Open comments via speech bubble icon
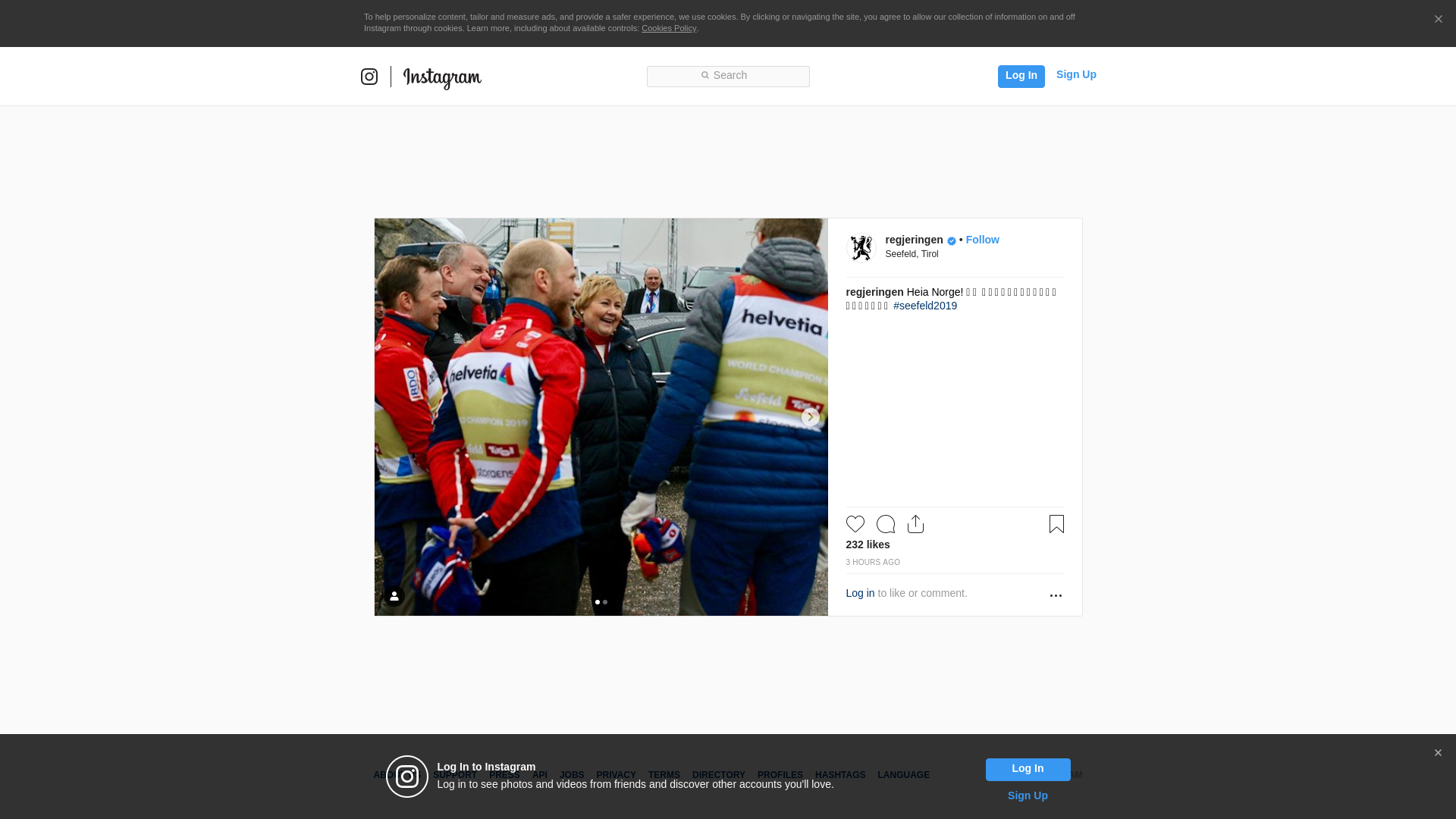Viewport: 1456px width, 819px height. point(885,524)
